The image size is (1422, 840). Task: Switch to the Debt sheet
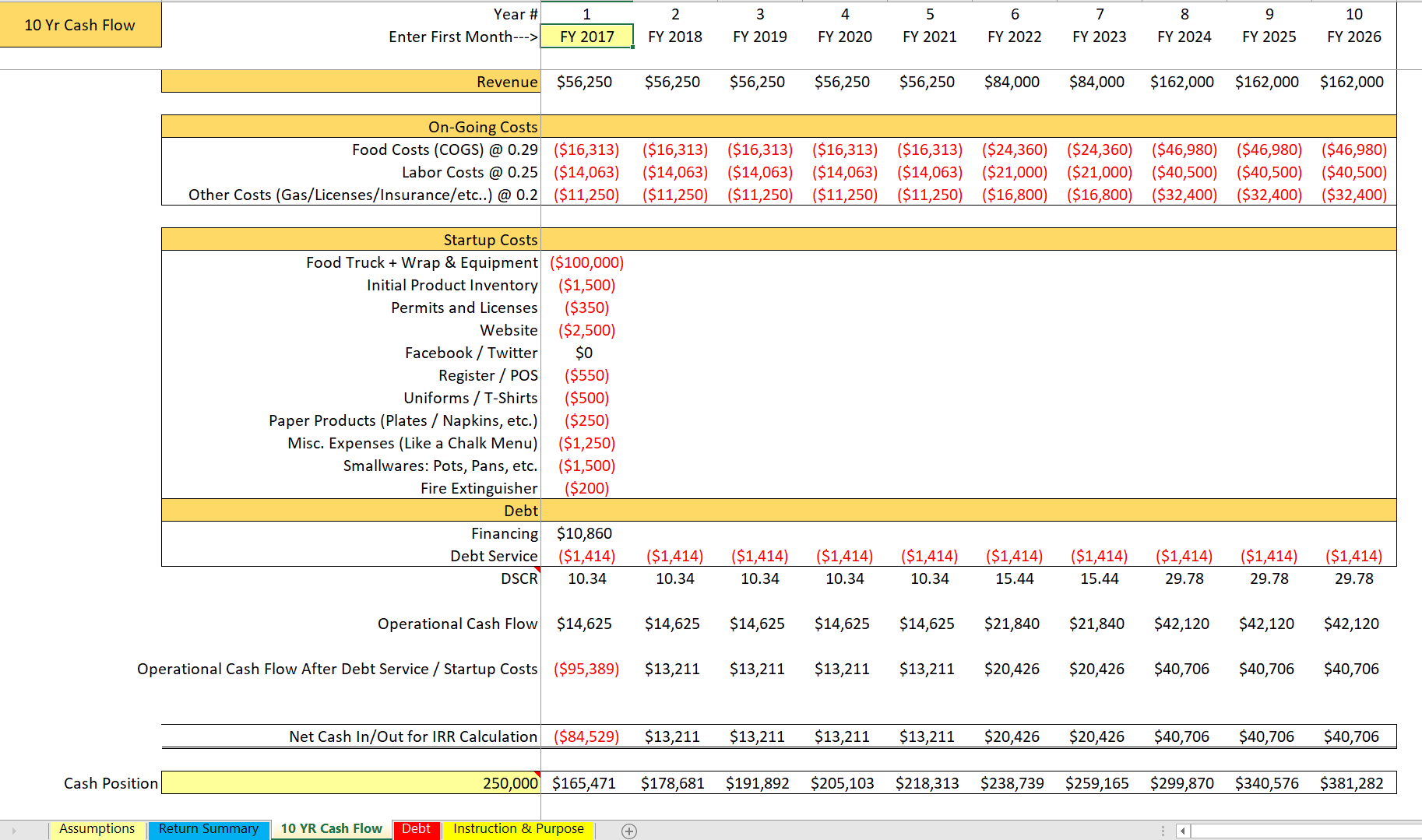point(417,829)
